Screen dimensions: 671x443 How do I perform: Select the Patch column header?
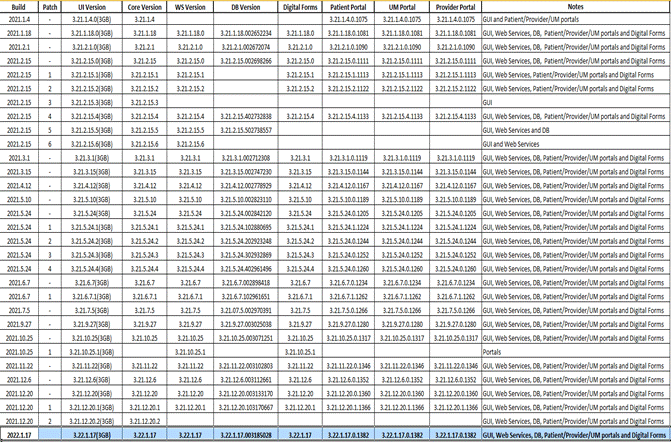tap(52, 5)
